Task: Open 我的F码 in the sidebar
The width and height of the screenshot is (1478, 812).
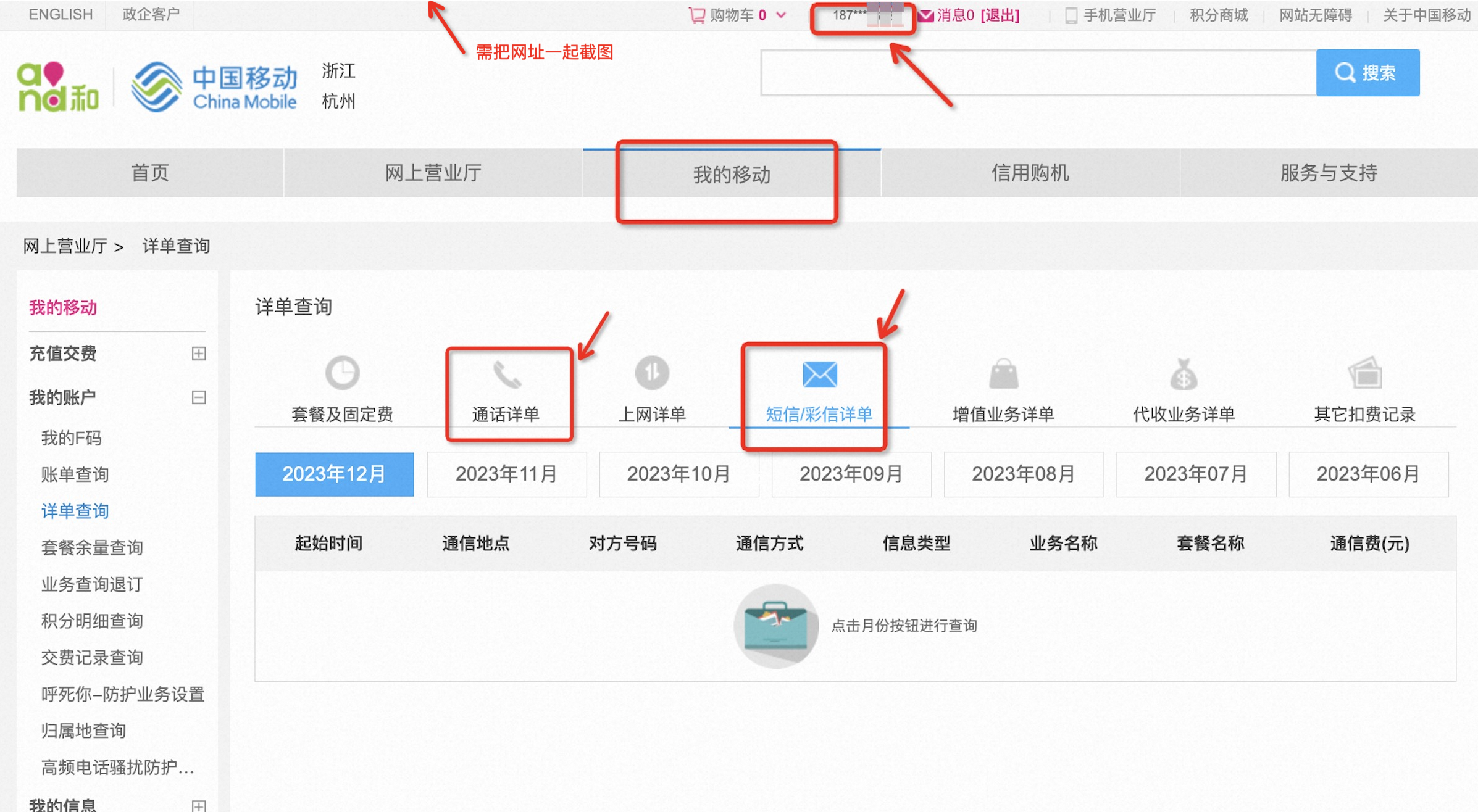Action: pyautogui.click(x=71, y=438)
